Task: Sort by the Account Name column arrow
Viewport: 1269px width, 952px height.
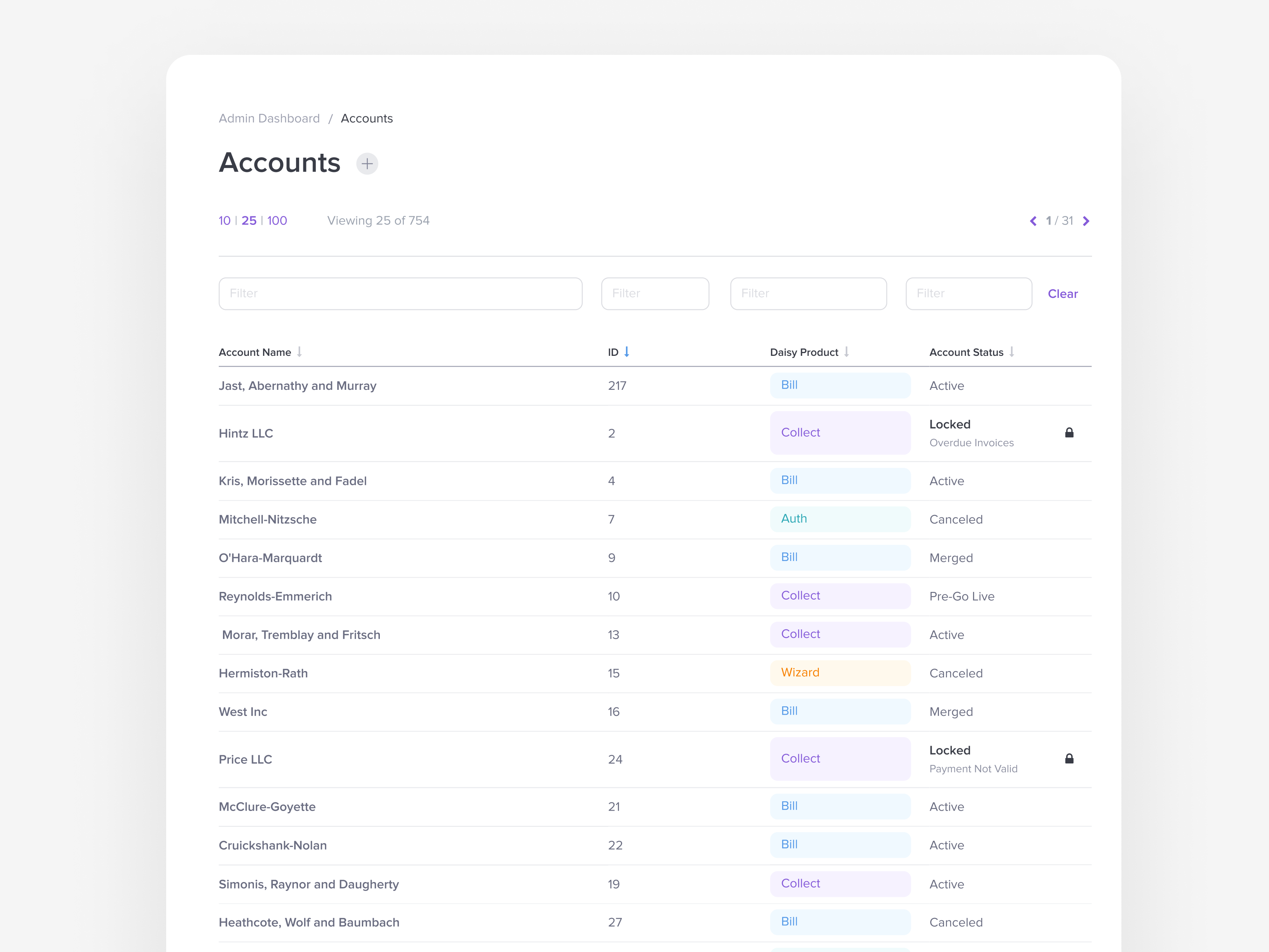Action: [299, 352]
